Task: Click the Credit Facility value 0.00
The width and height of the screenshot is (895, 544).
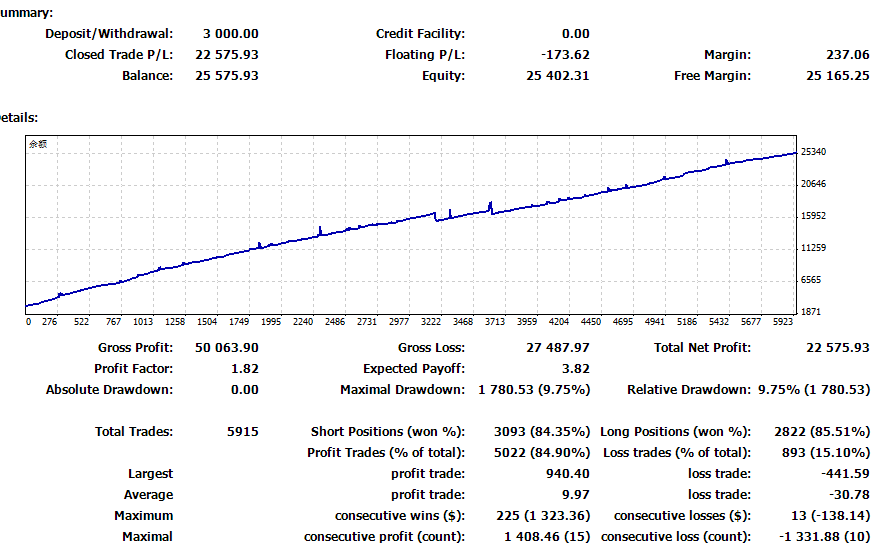Action: [575, 34]
